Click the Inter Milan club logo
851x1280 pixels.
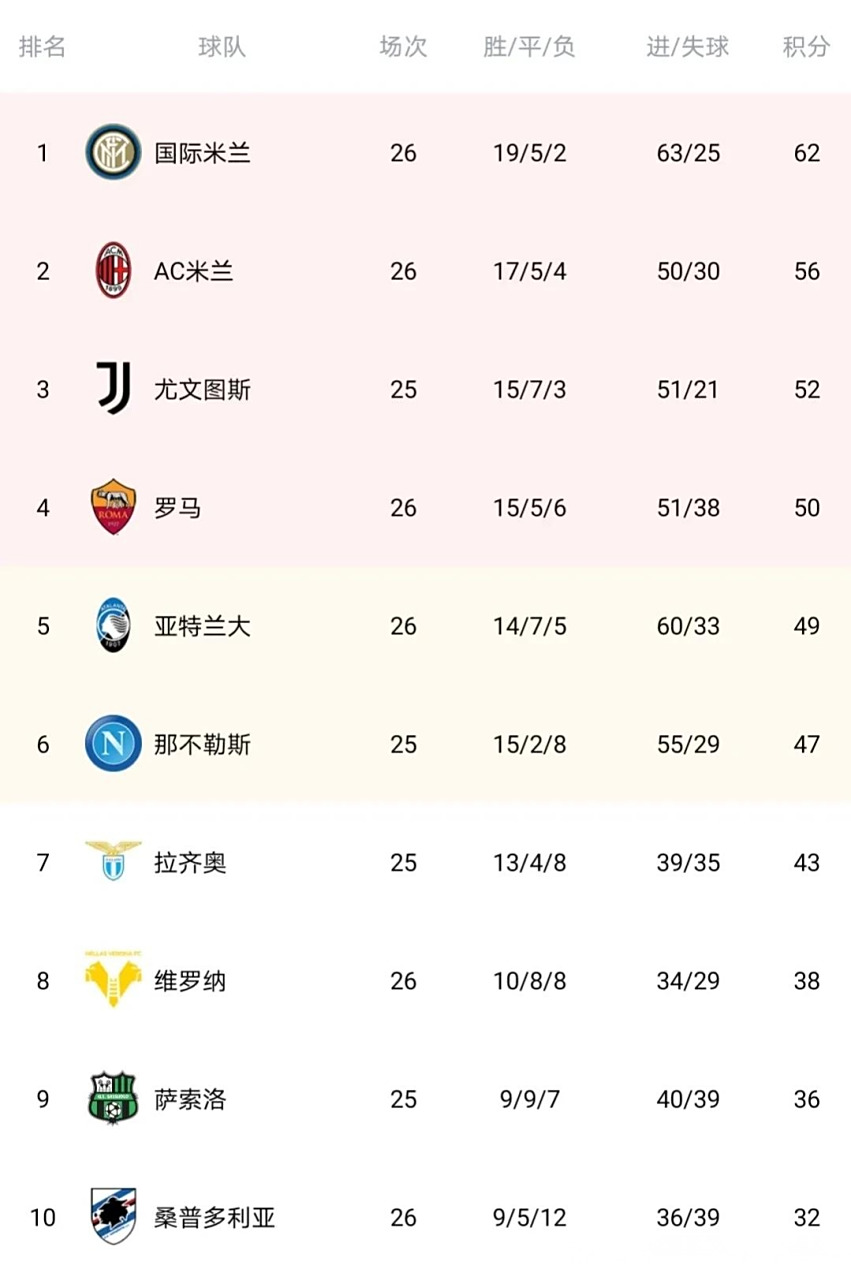113,153
